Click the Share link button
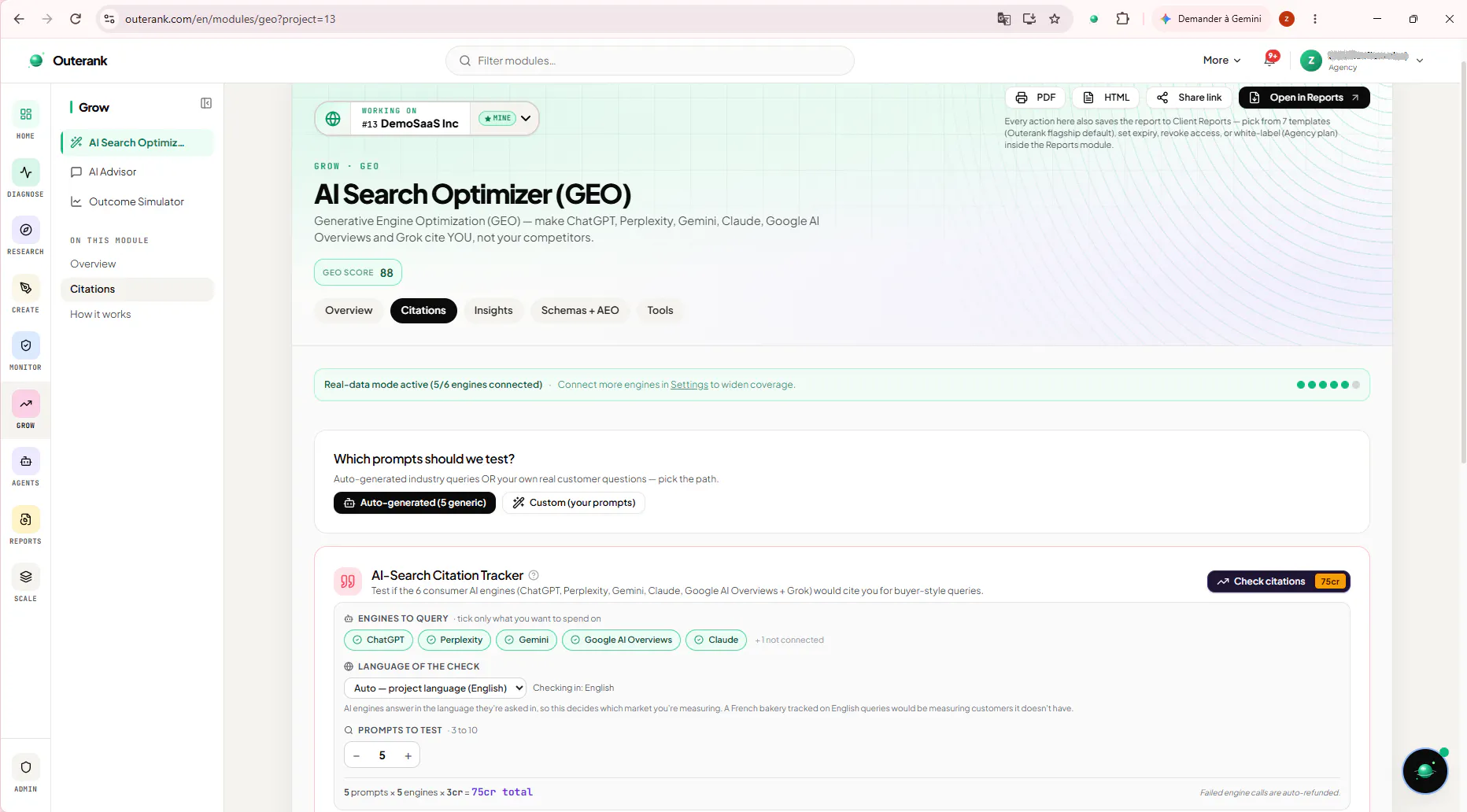Image resolution: width=1467 pixels, height=812 pixels. pos(1189,98)
